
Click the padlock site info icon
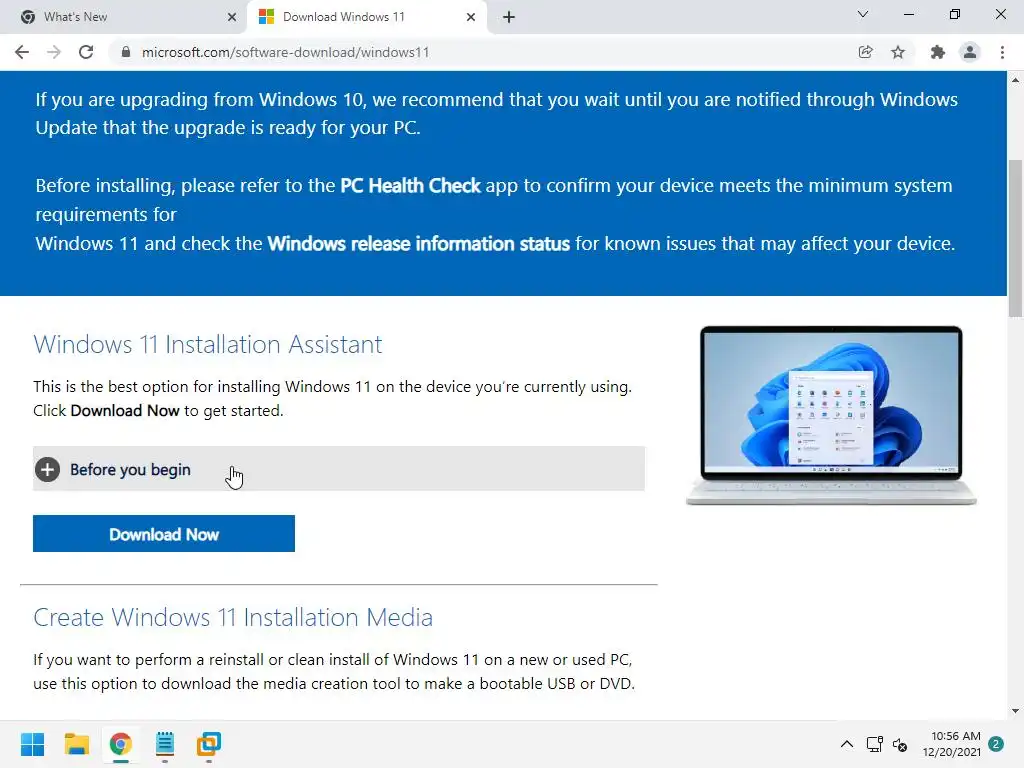[x=126, y=52]
